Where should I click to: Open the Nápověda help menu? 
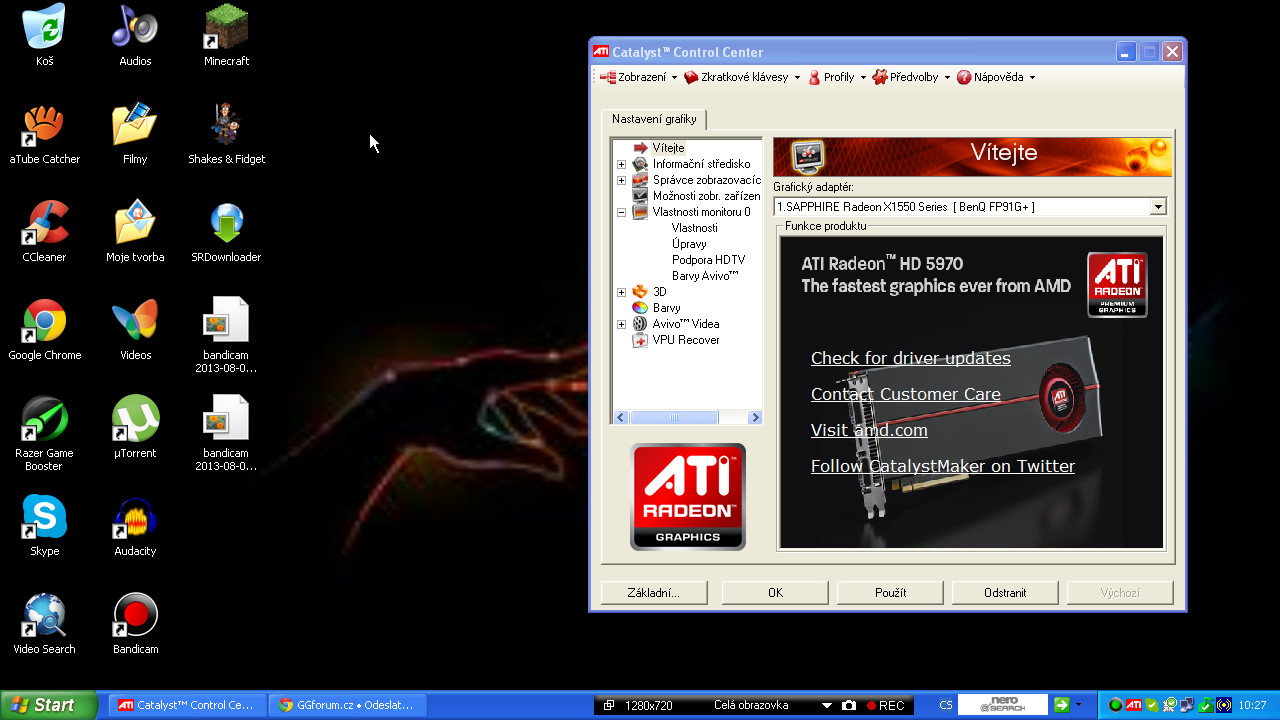pos(996,77)
